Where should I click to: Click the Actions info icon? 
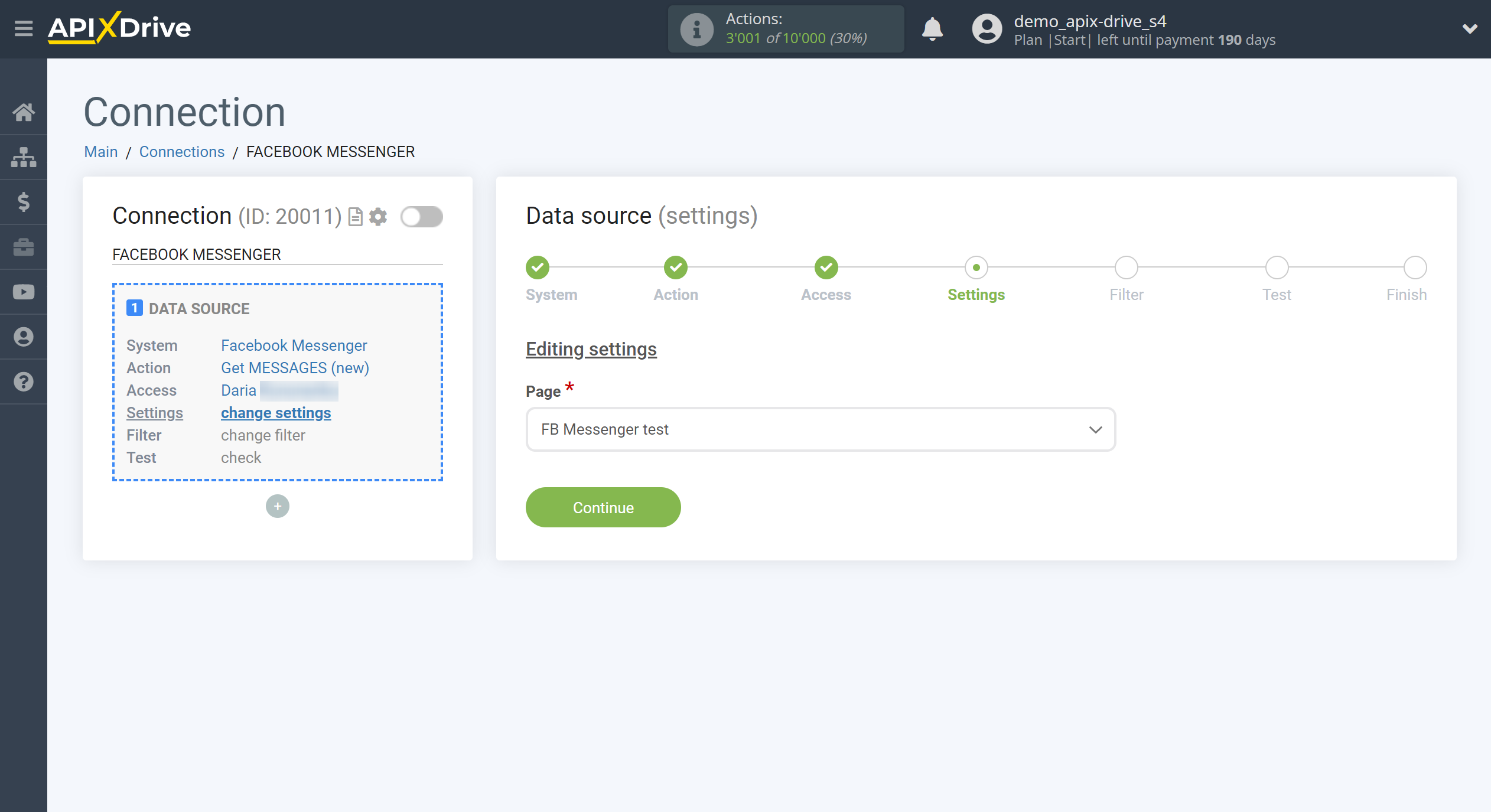(x=696, y=29)
